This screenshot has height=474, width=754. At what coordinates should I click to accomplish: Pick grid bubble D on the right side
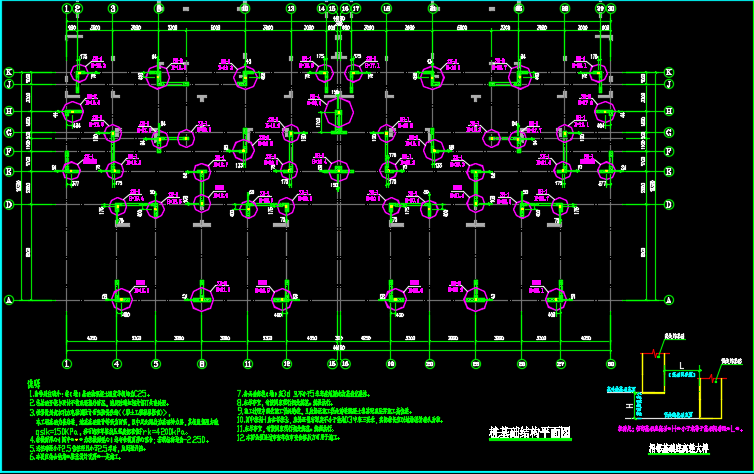(668, 205)
